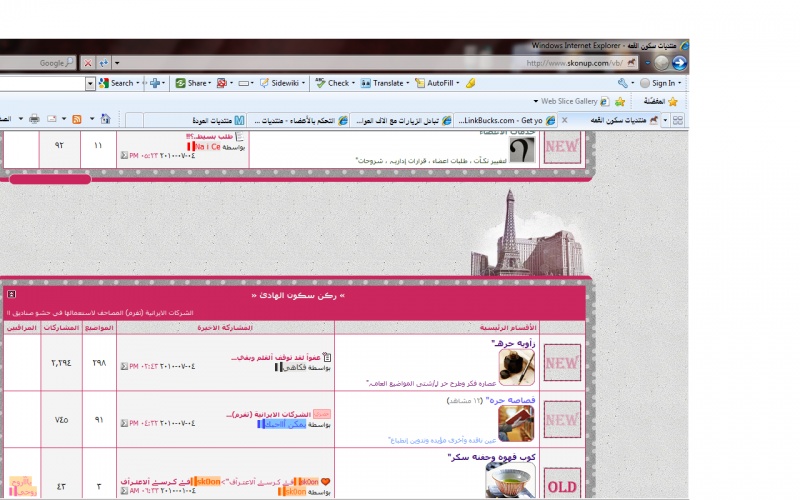Switch to the LinkBucks.com tab
This screenshot has width=800, height=500.
pyautogui.click(x=499, y=120)
